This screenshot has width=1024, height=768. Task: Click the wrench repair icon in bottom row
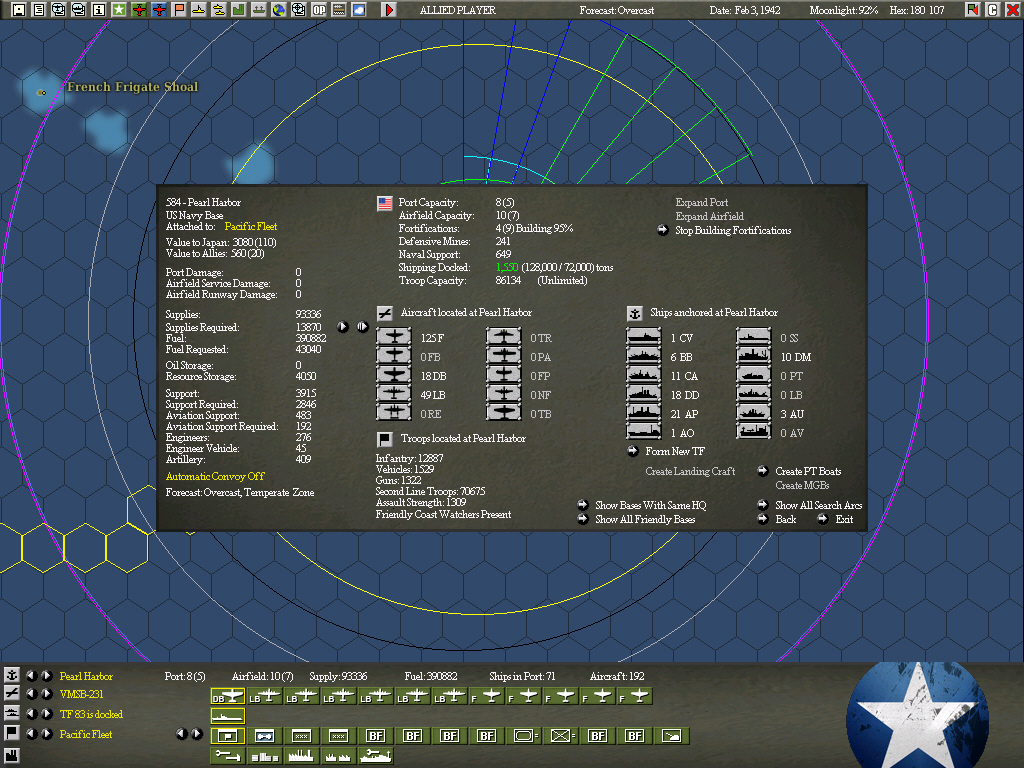click(x=228, y=756)
